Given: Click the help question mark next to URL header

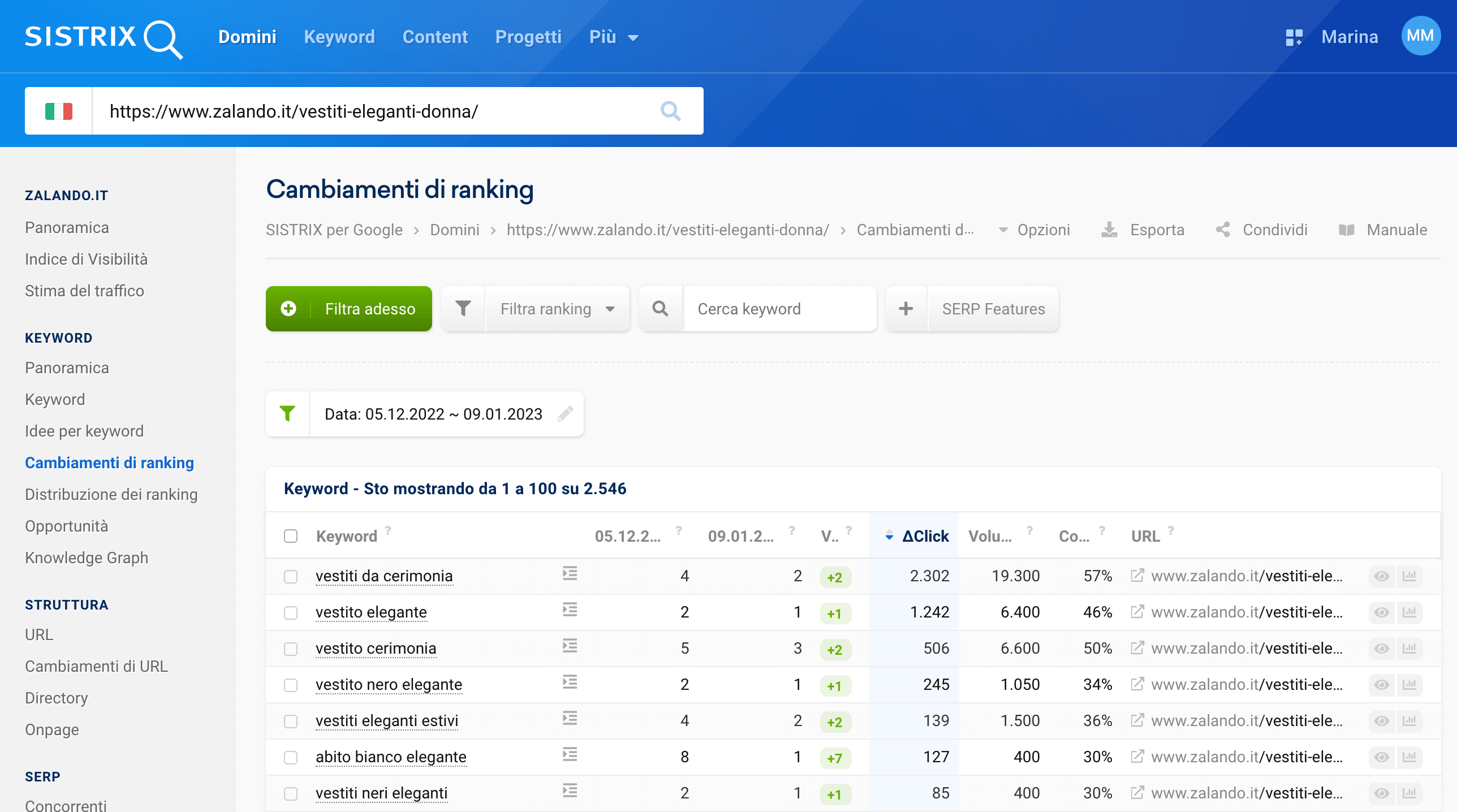Looking at the screenshot, I should 1171,530.
